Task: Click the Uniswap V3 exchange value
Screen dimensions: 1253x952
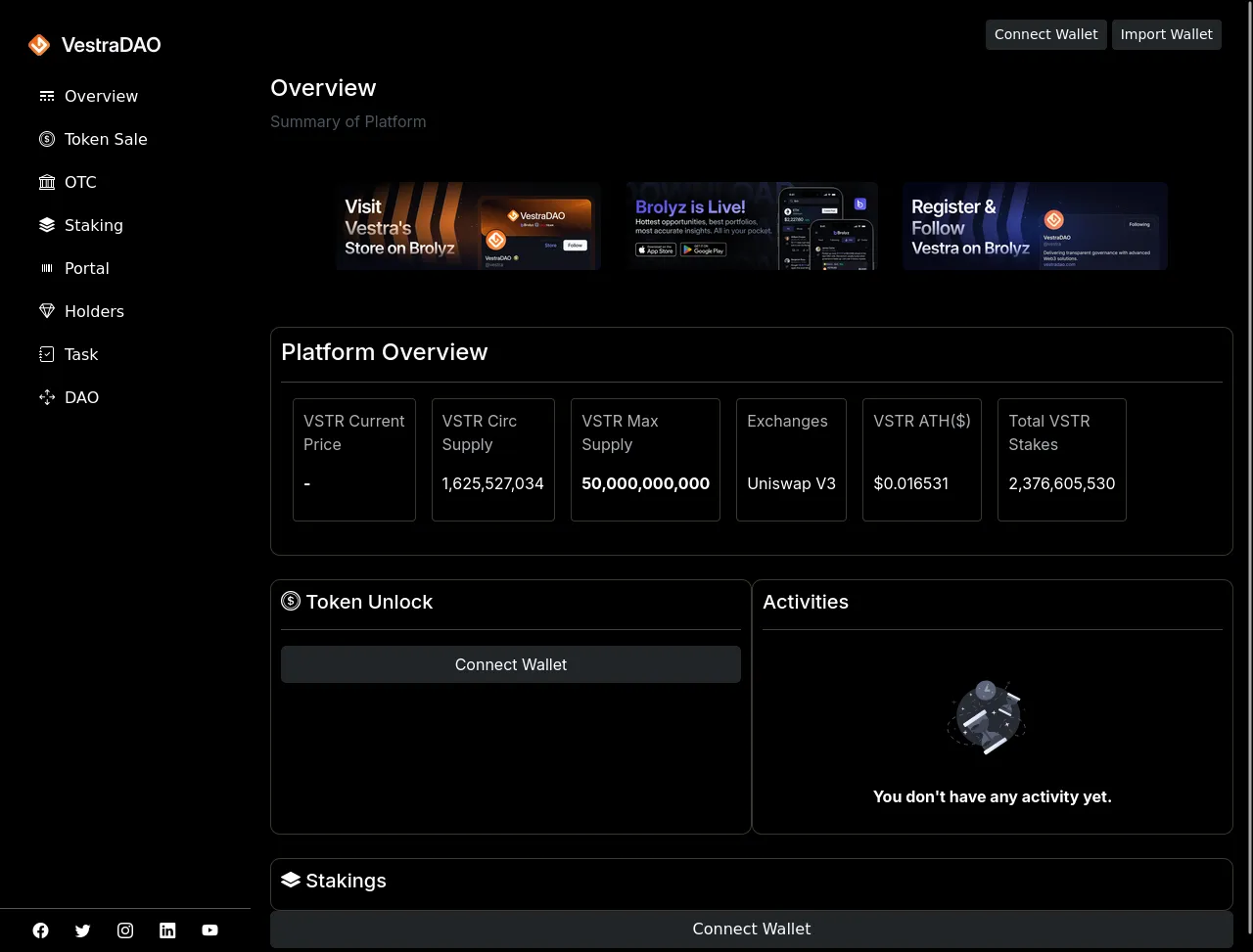Action: 791,483
